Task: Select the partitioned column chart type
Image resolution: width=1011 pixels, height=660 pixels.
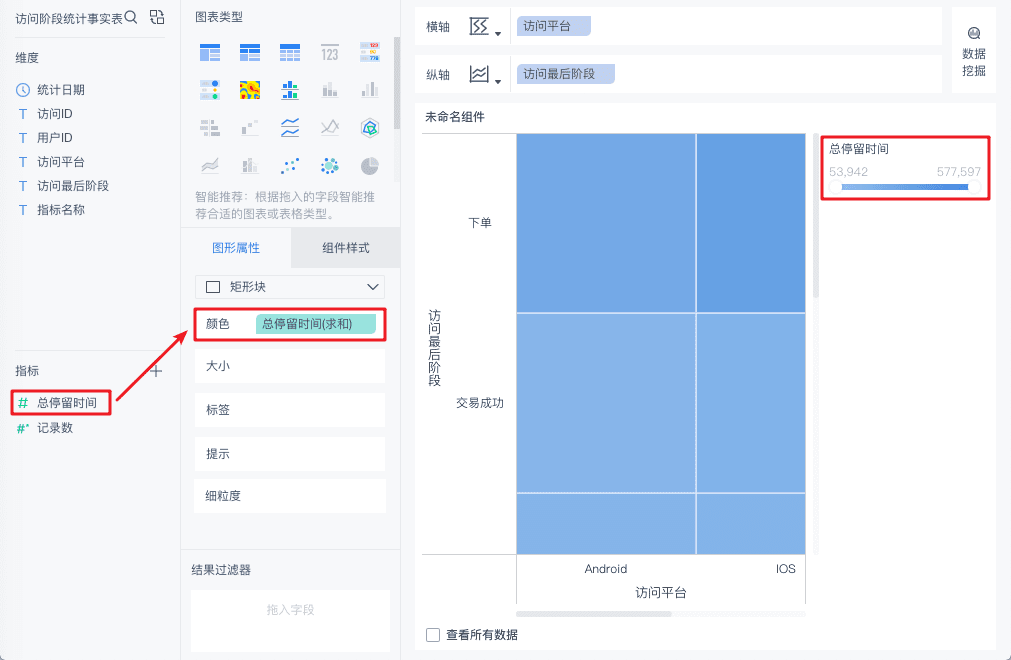Action: 290,90
